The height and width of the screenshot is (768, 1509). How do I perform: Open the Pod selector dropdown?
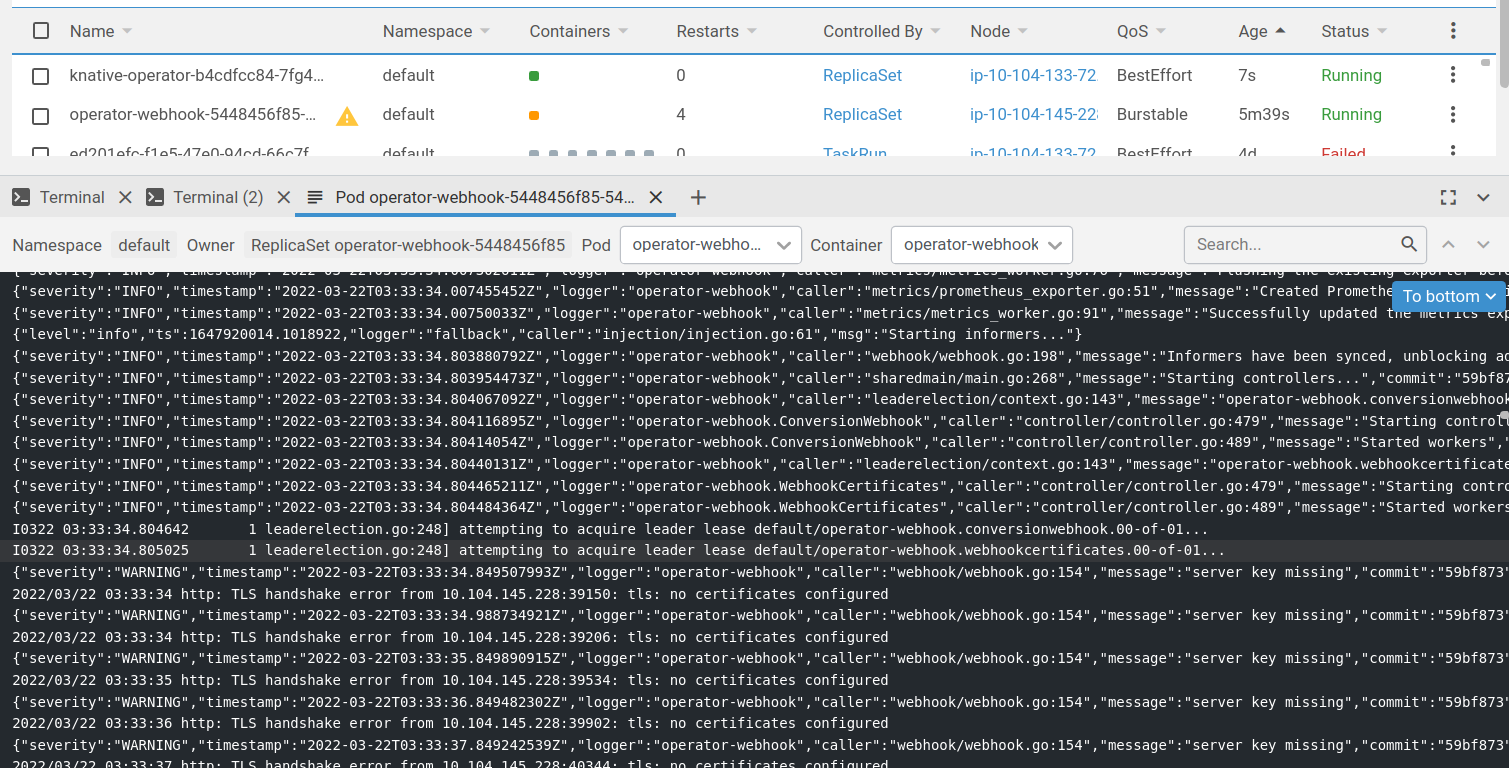(710, 244)
